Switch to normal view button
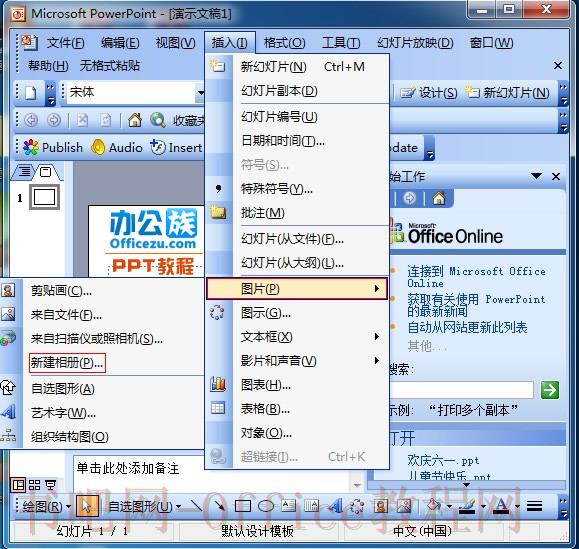Screen dimensions: 579x549 (18, 485)
